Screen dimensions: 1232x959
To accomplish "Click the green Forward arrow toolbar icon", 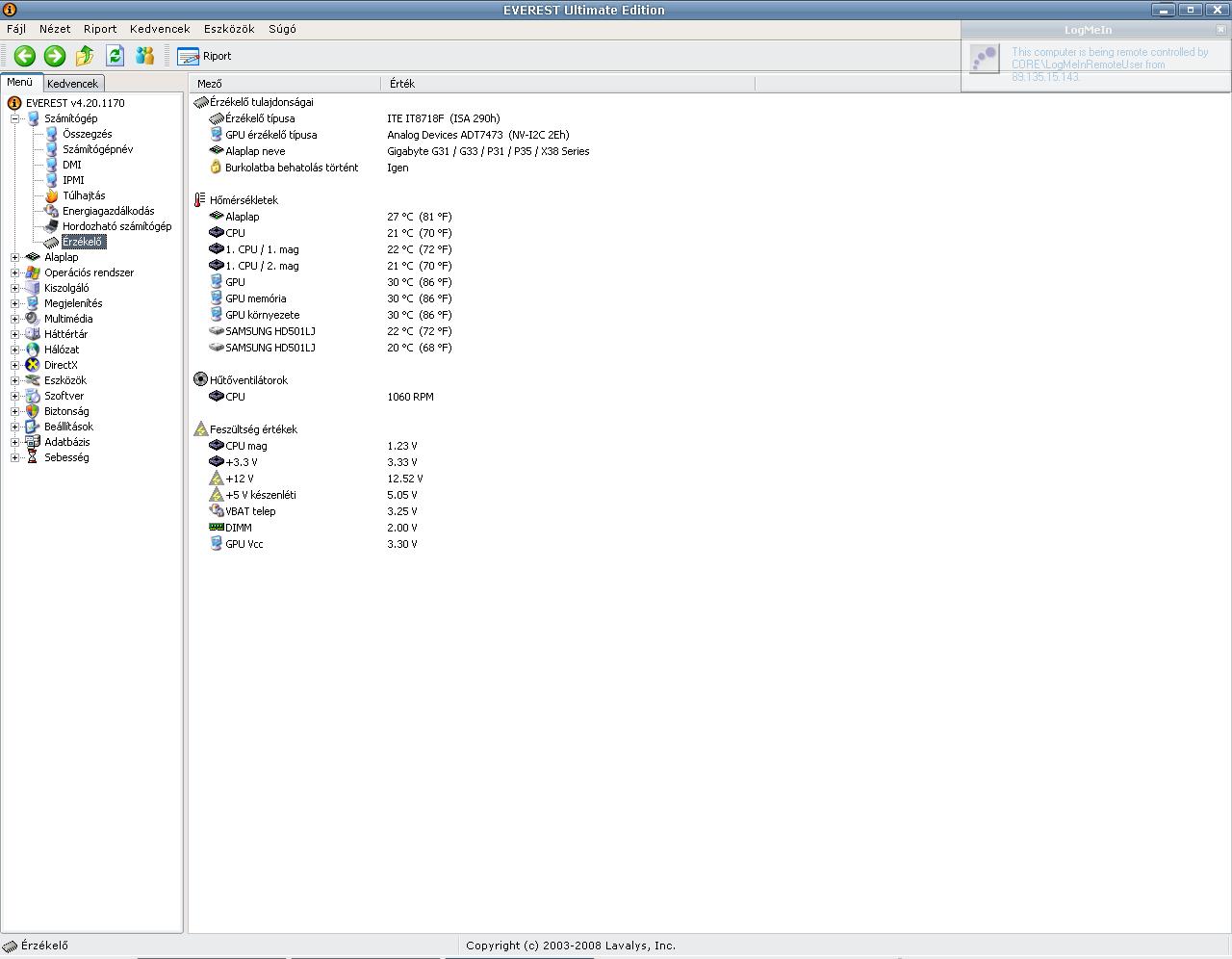I will click(x=55, y=56).
